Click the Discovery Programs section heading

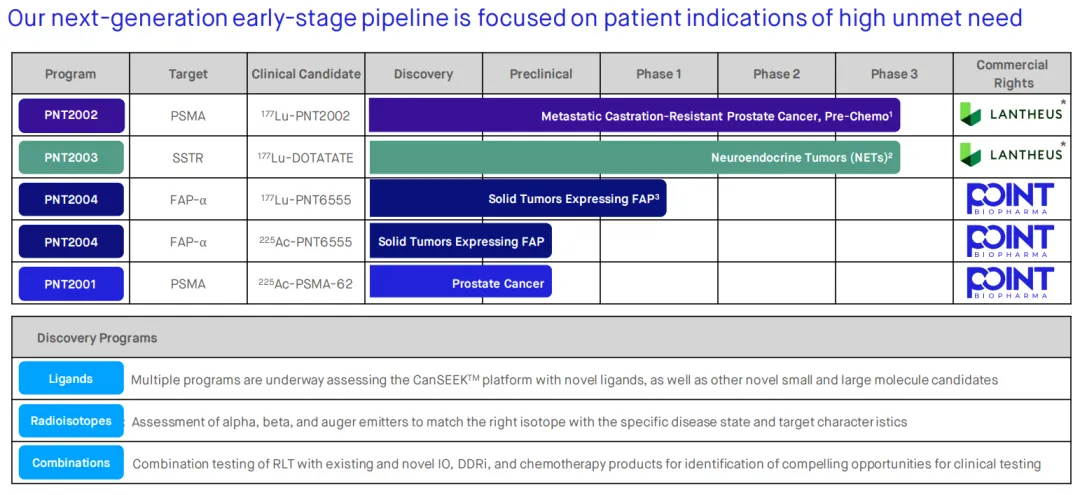(97, 338)
